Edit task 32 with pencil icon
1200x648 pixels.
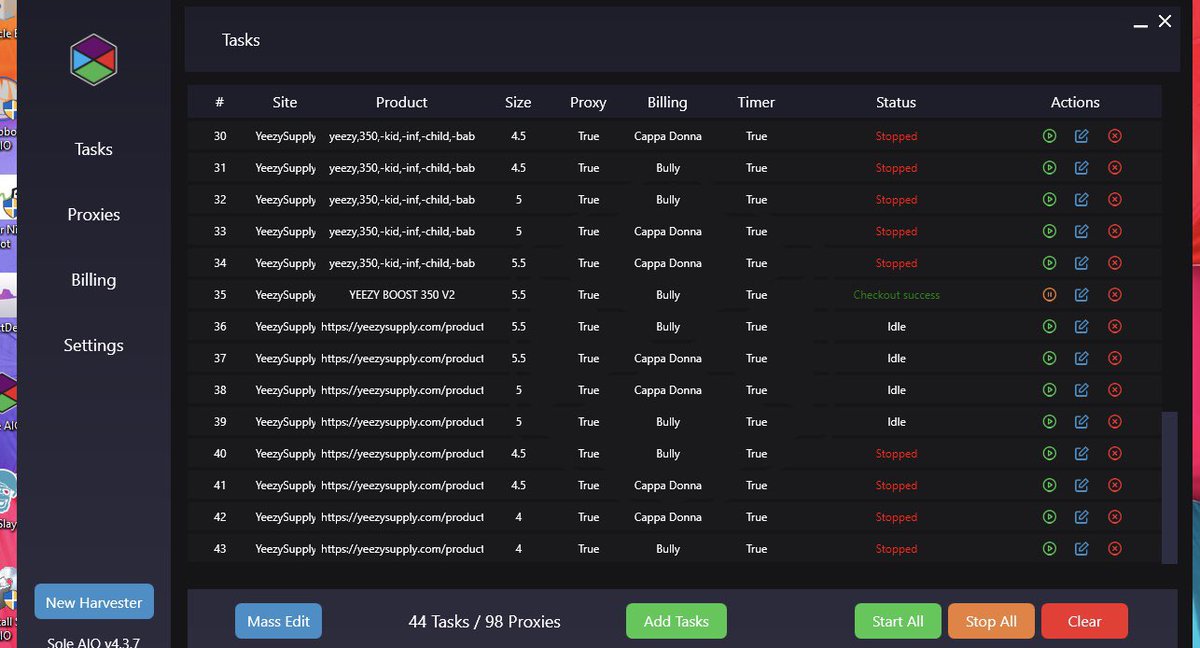pyautogui.click(x=1081, y=200)
